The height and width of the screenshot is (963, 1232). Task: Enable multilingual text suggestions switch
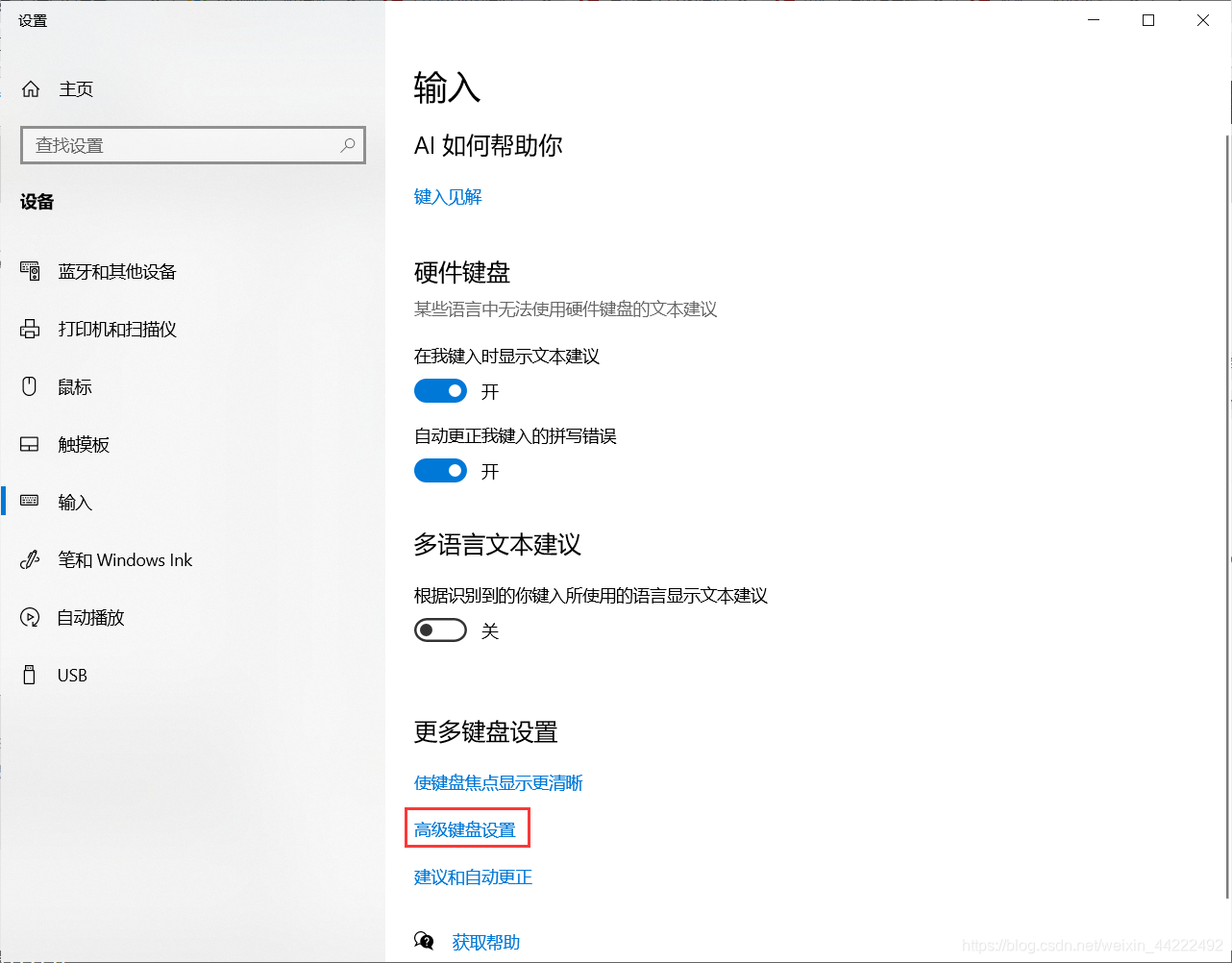coord(440,630)
